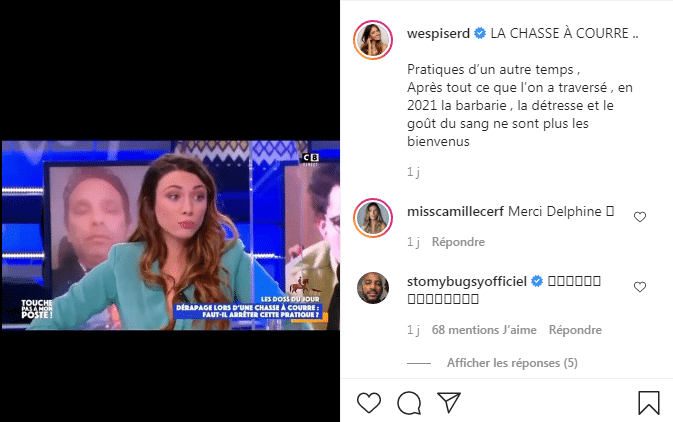Screen dimensions: 673x422
Task: Like misscamillecerf's comment
Action: [x=640, y=217]
